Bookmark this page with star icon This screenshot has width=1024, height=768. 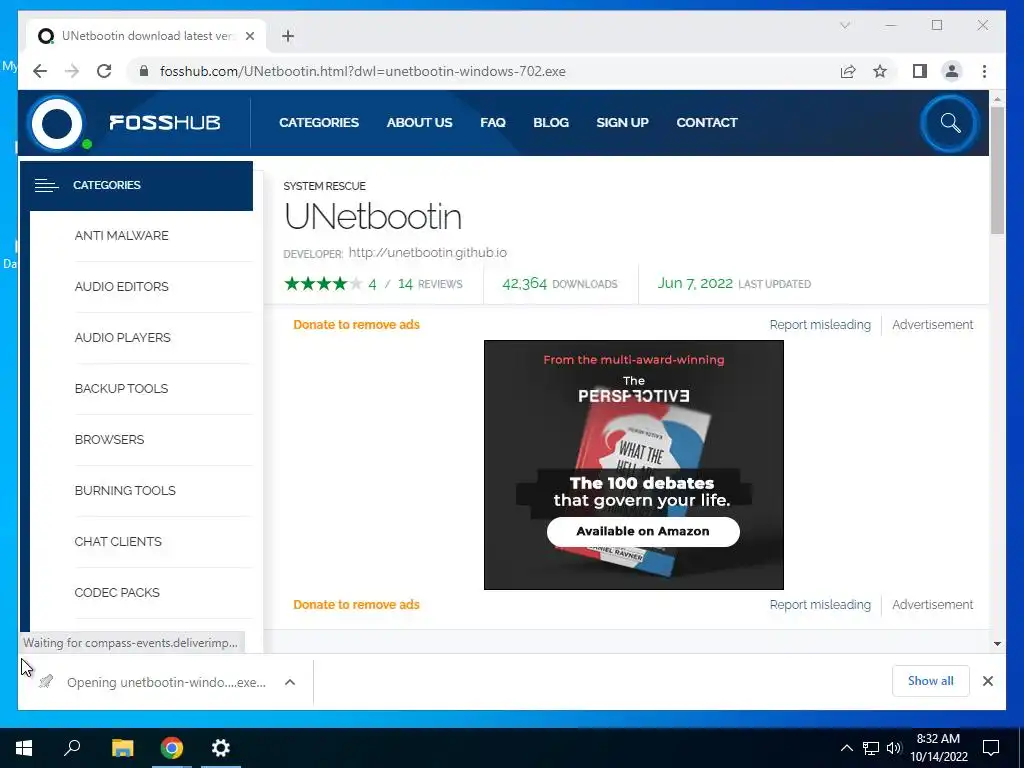[880, 71]
